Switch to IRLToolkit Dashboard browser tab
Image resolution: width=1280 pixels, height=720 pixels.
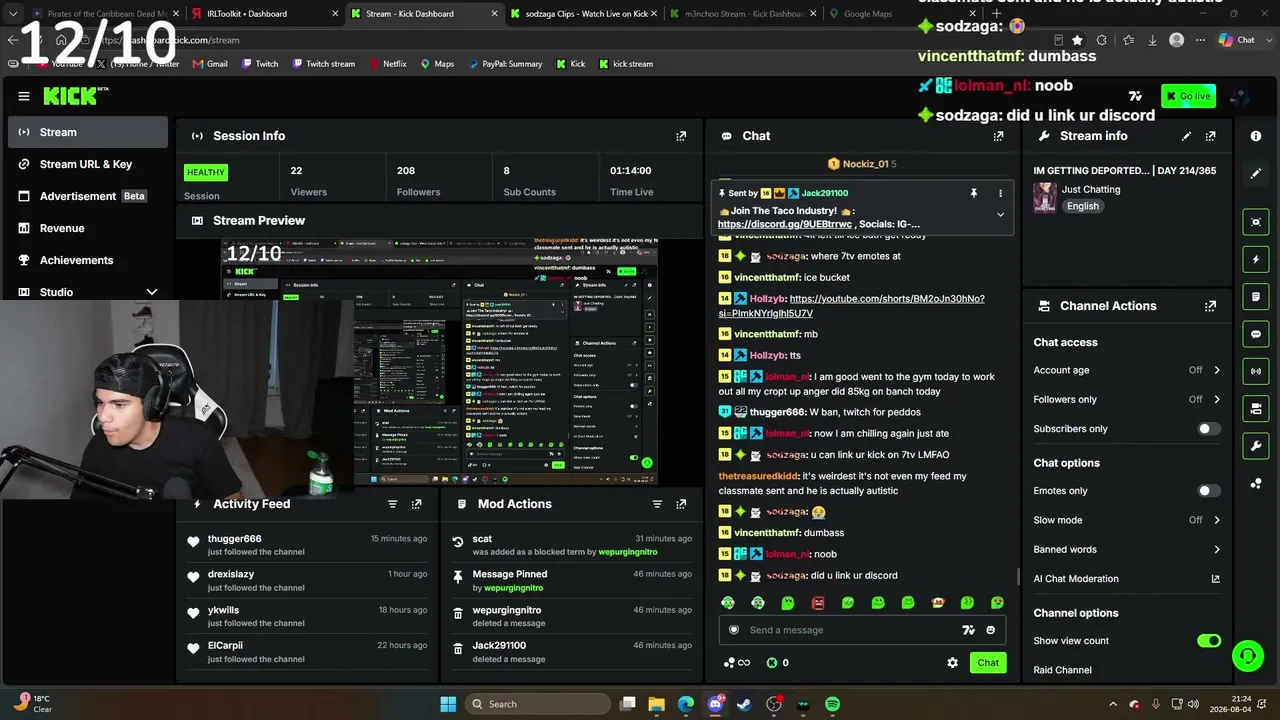point(263,14)
